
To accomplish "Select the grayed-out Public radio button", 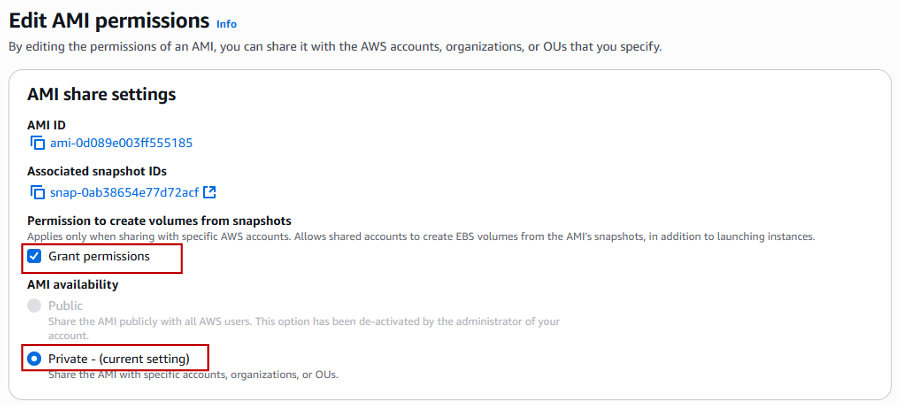I will point(35,305).
